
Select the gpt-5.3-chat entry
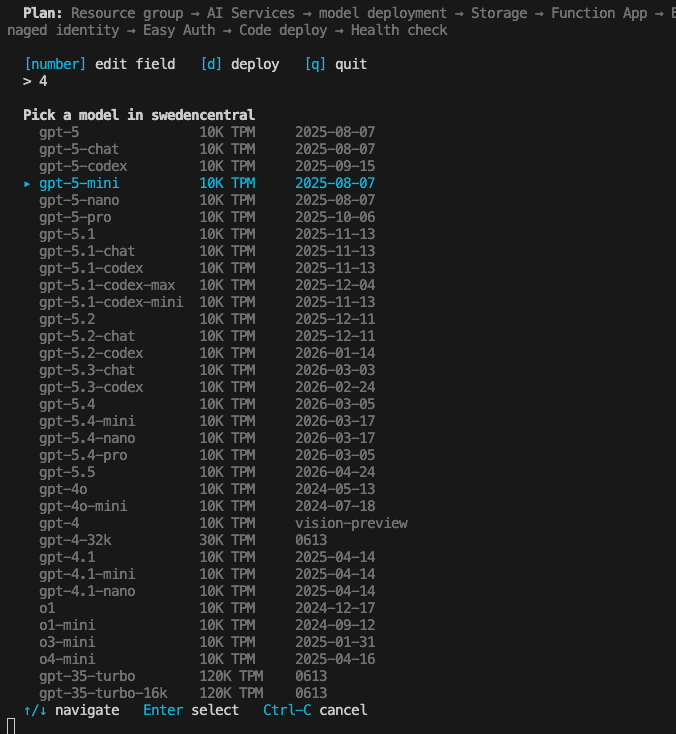click(x=207, y=370)
